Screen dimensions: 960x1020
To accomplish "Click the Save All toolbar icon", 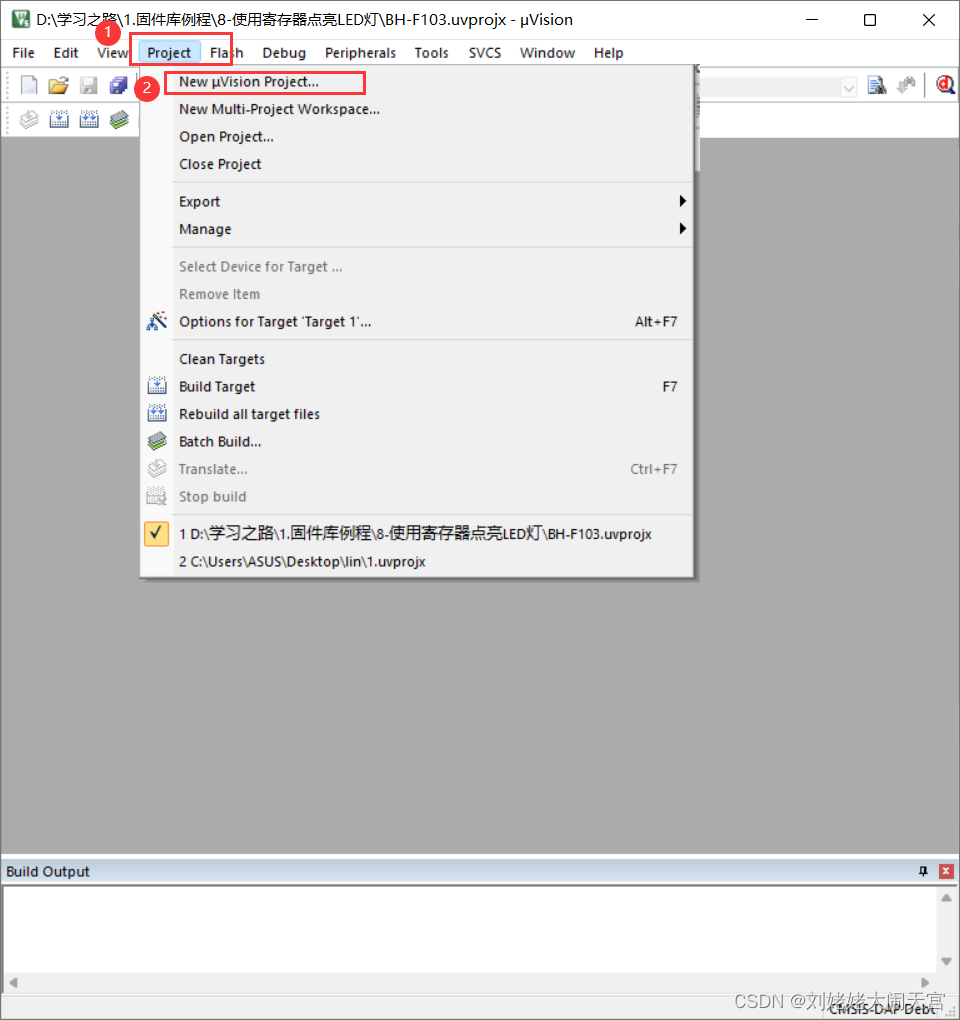I will coord(118,85).
